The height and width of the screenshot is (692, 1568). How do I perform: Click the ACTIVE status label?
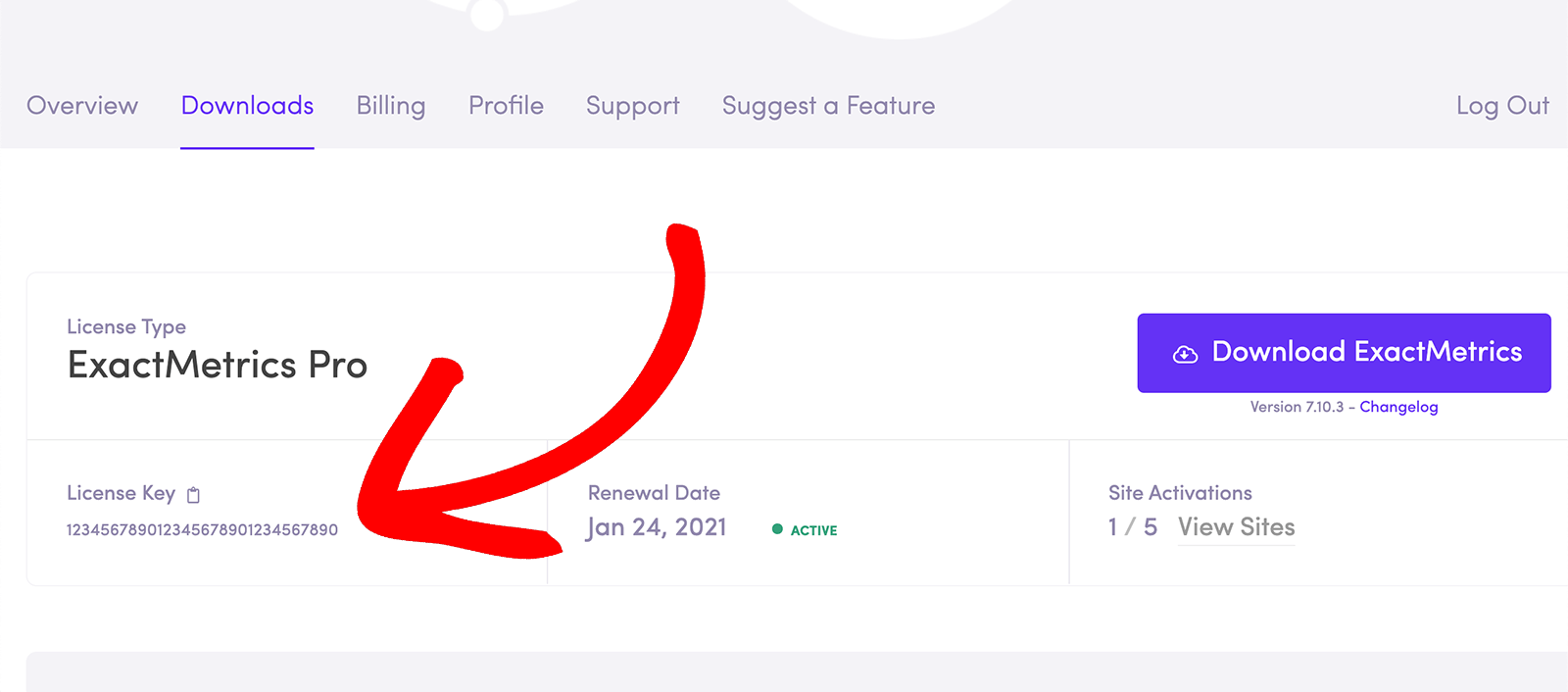pos(813,530)
